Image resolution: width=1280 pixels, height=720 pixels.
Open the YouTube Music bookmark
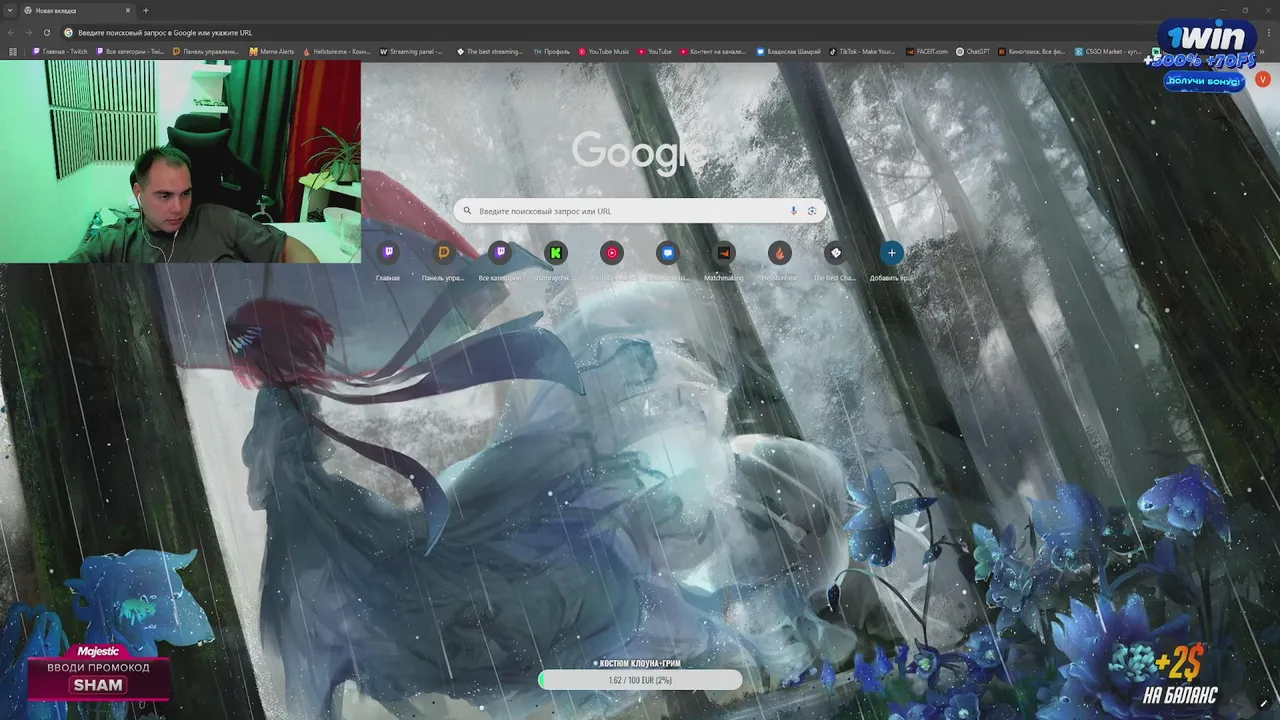pyautogui.click(x=605, y=51)
